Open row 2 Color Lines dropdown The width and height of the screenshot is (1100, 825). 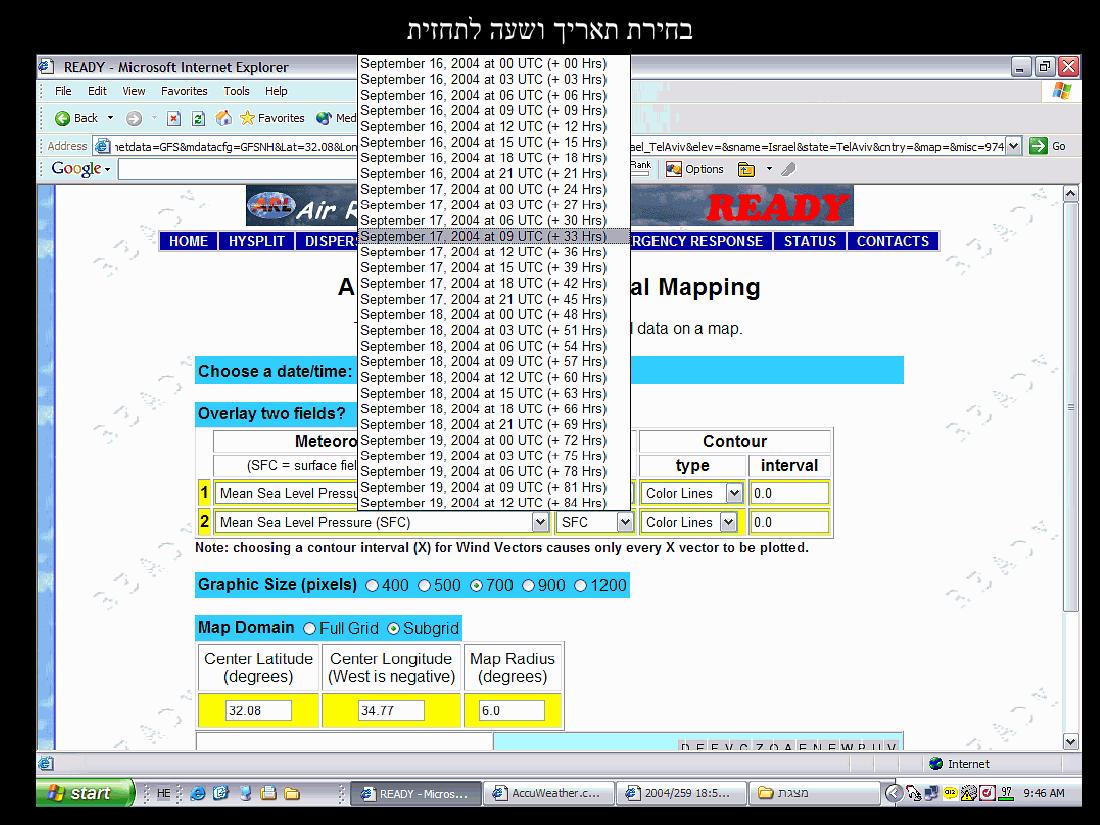pos(728,522)
